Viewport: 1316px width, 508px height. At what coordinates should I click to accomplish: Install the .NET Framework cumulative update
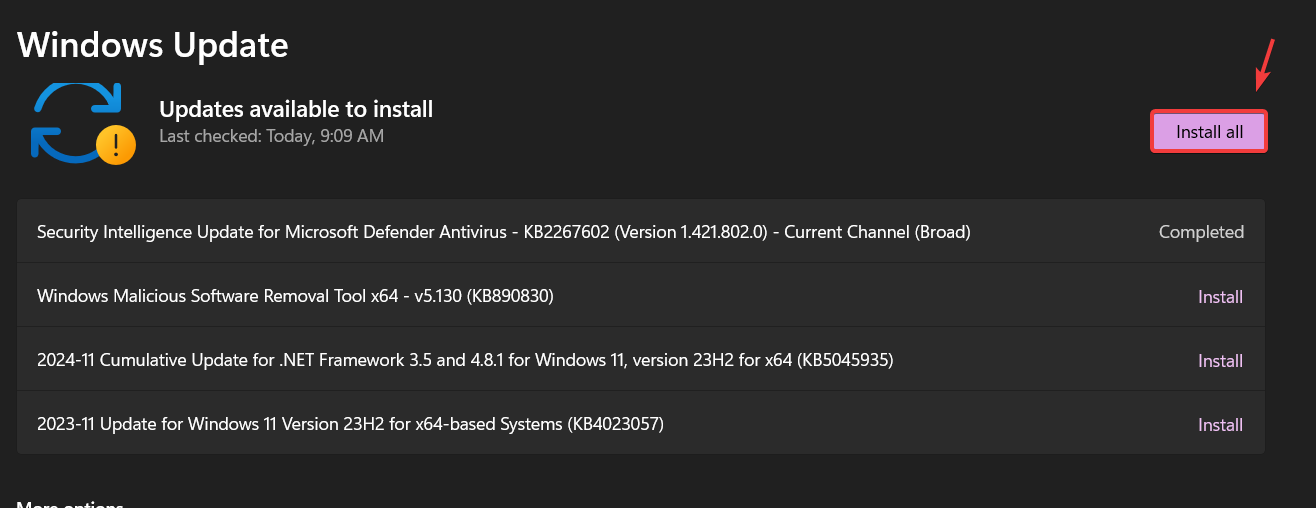(x=1220, y=361)
